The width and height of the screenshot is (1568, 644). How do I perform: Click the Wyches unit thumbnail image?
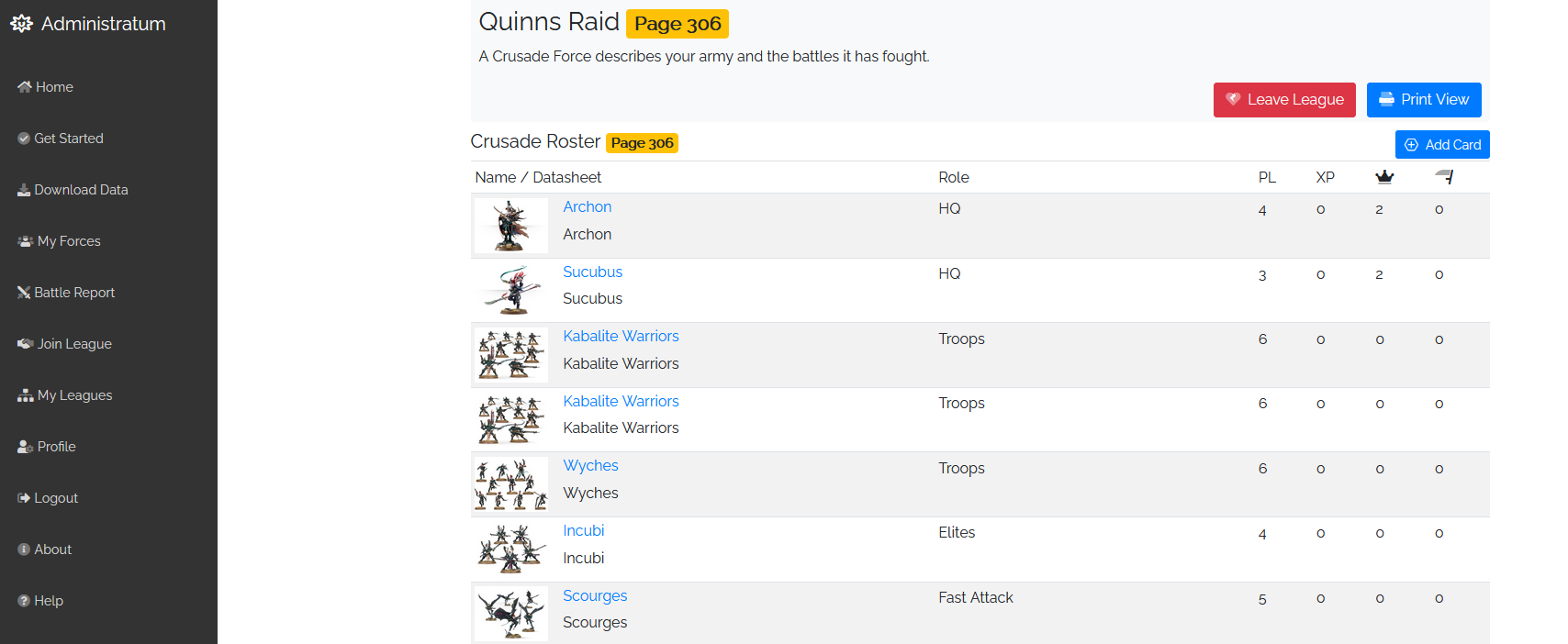point(510,484)
